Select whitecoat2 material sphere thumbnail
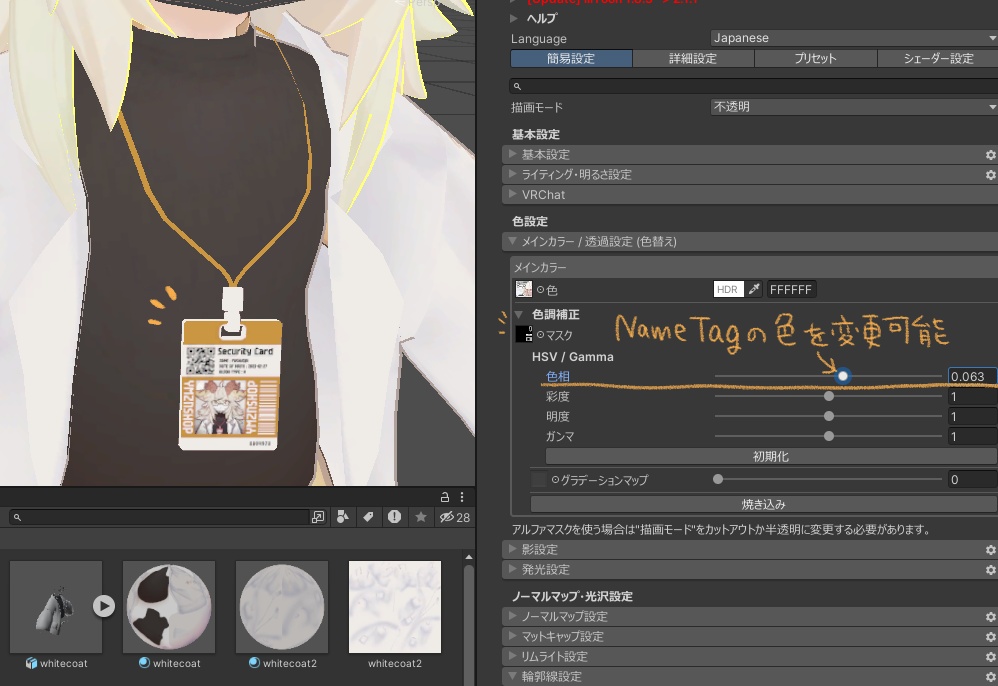Image resolution: width=998 pixels, height=686 pixels. click(x=282, y=606)
